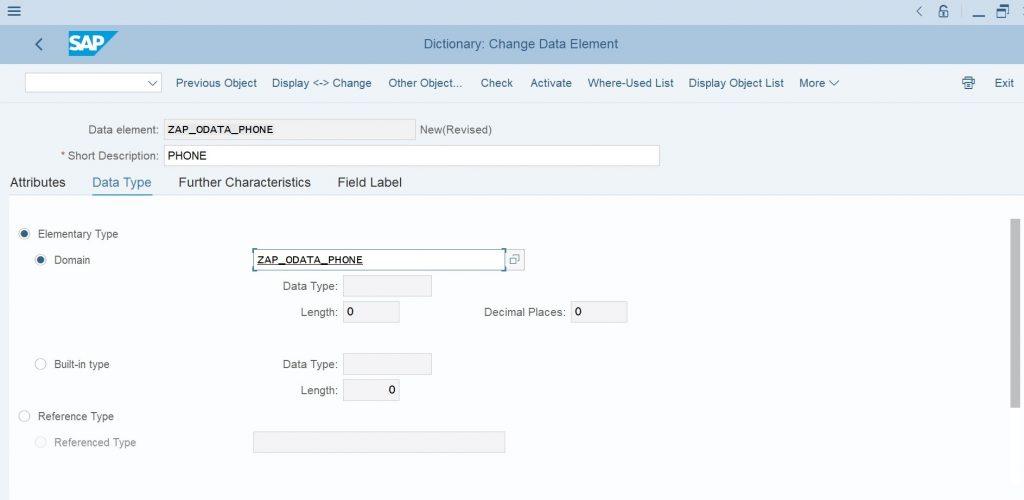Screen dimensions: 1024x500
Task: Click the Domain input field ZAP_ODATA_PHONE
Action: 379,260
